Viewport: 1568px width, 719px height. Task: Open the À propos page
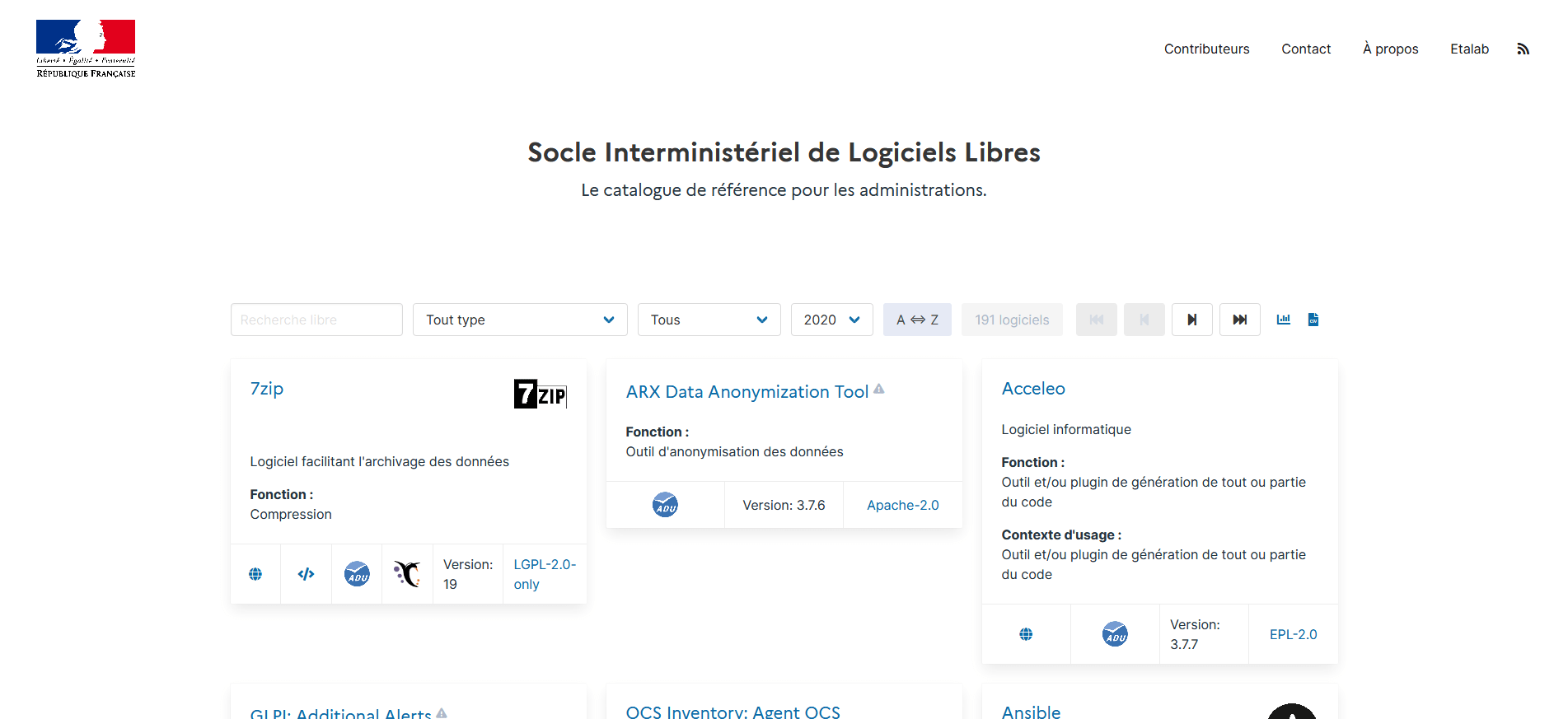click(1391, 49)
